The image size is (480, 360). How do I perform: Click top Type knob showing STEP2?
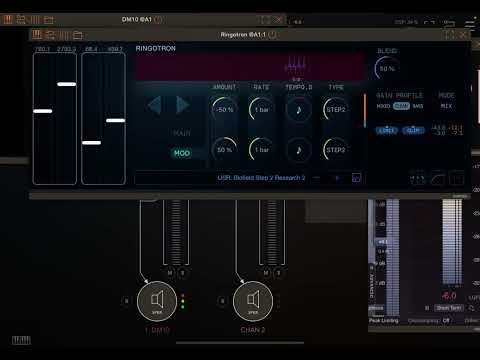click(x=335, y=109)
